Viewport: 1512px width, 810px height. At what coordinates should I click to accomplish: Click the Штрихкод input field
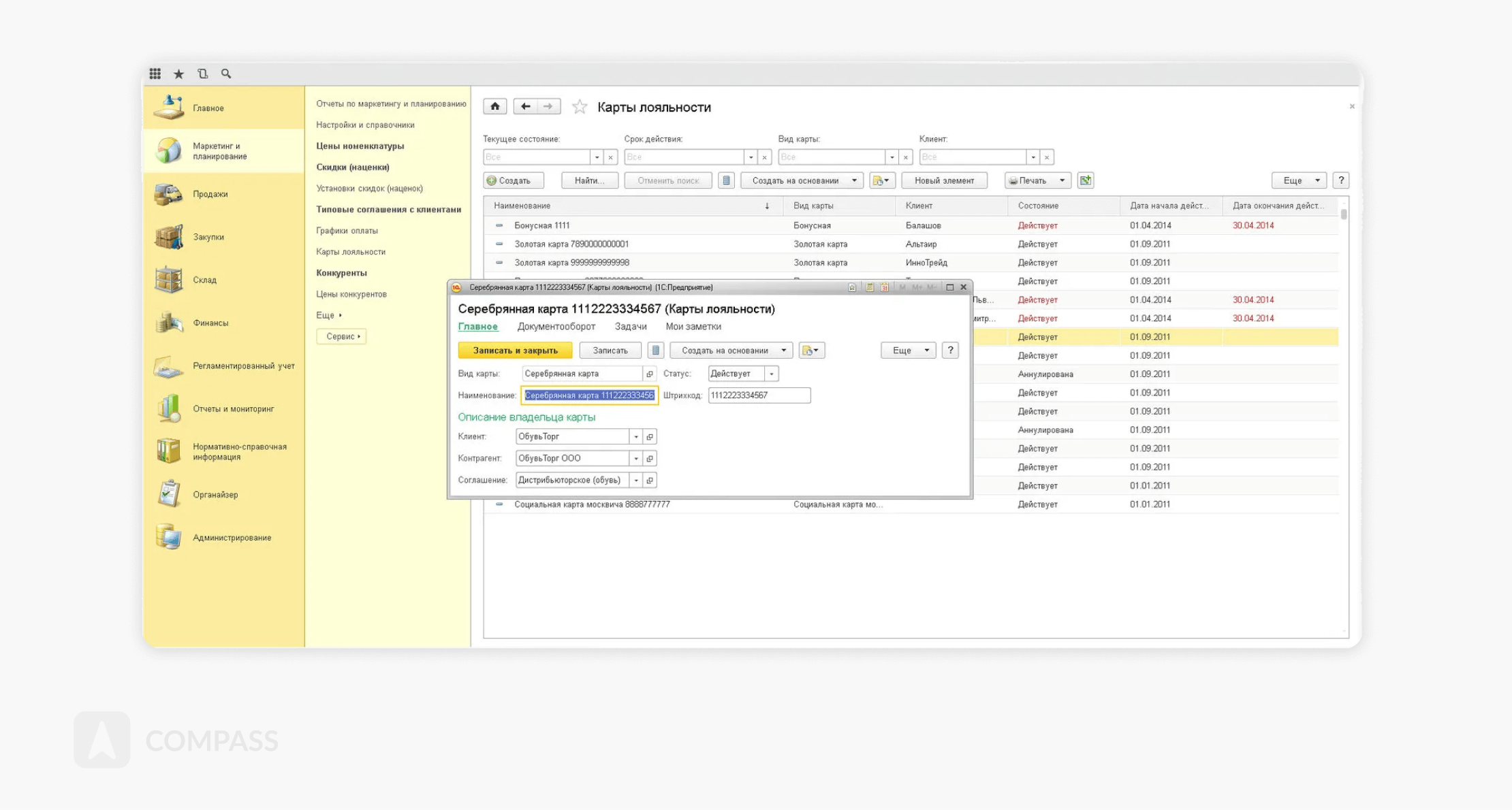[759, 395]
